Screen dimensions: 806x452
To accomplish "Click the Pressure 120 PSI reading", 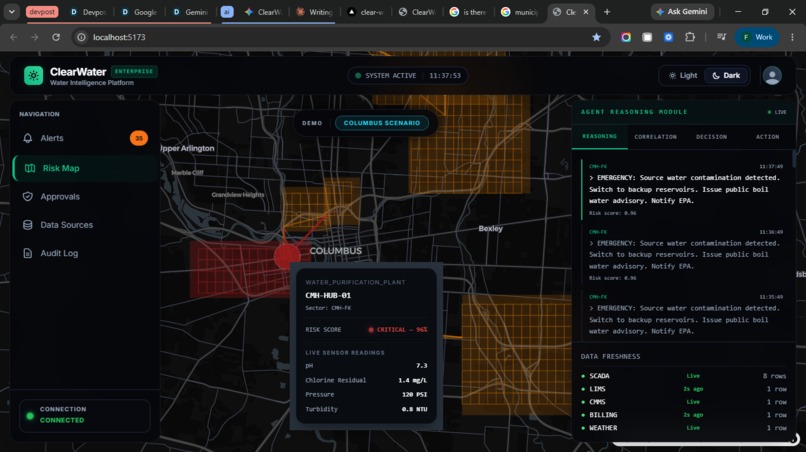I will point(366,394).
